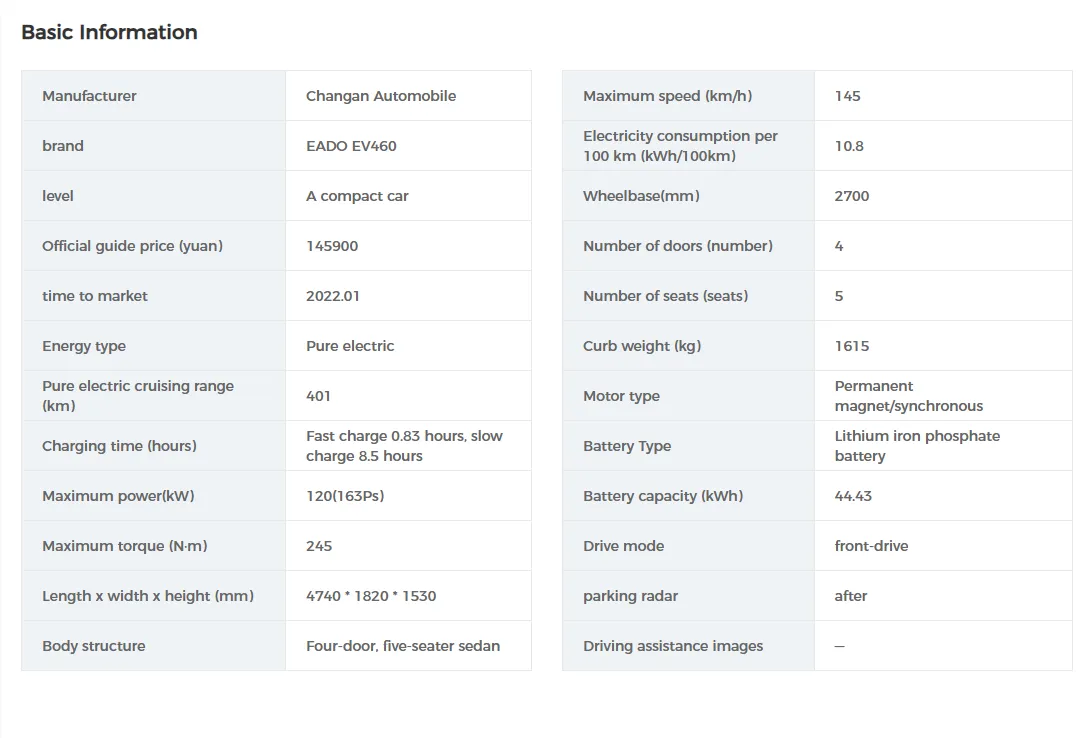Select the curb weight value 1615
This screenshot has width=1091, height=738.
[852, 346]
